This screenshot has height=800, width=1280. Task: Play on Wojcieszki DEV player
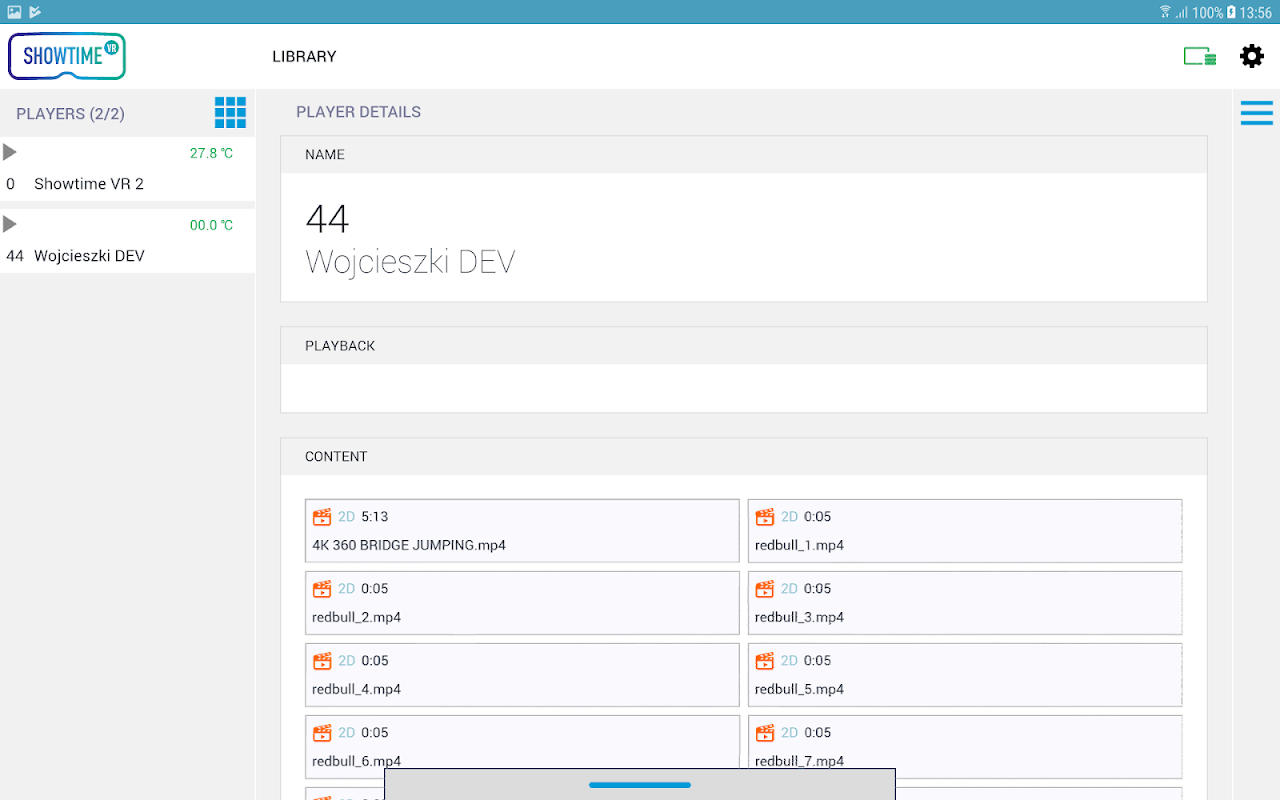pyautogui.click(x=10, y=224)
